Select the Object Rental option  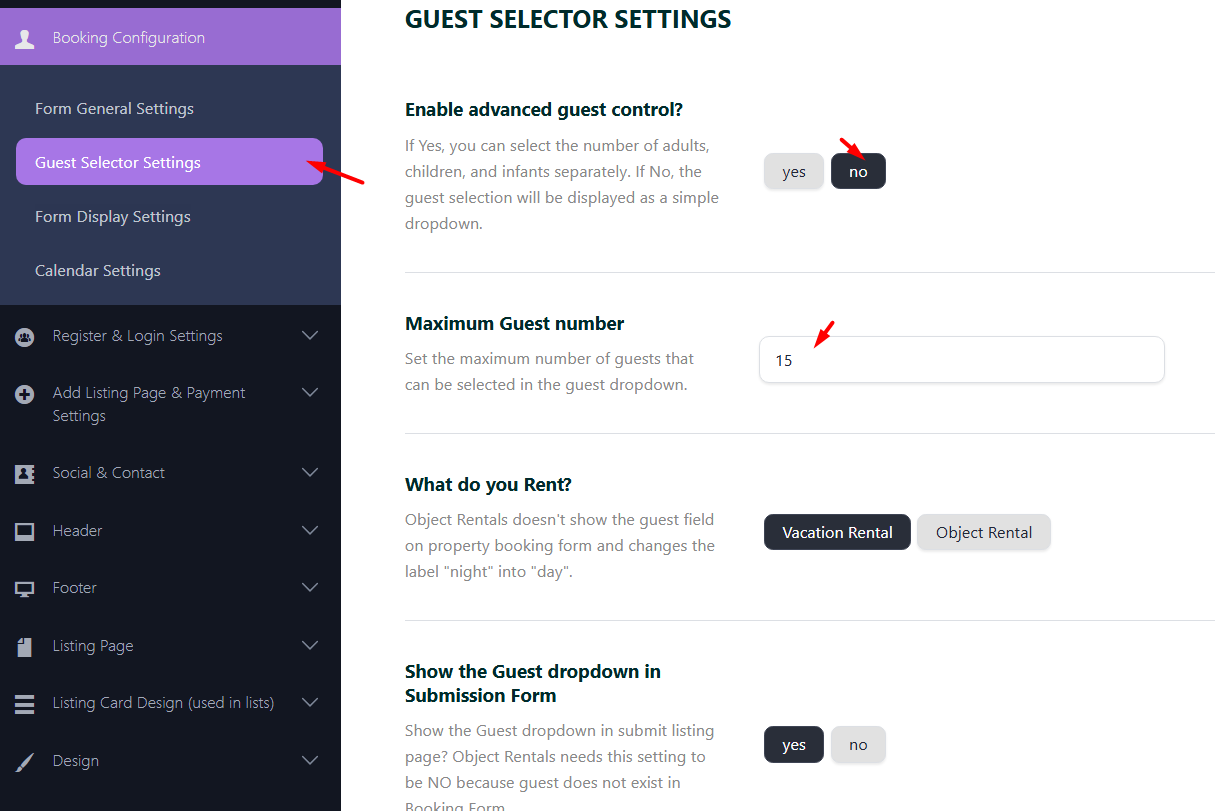(983, 533)
